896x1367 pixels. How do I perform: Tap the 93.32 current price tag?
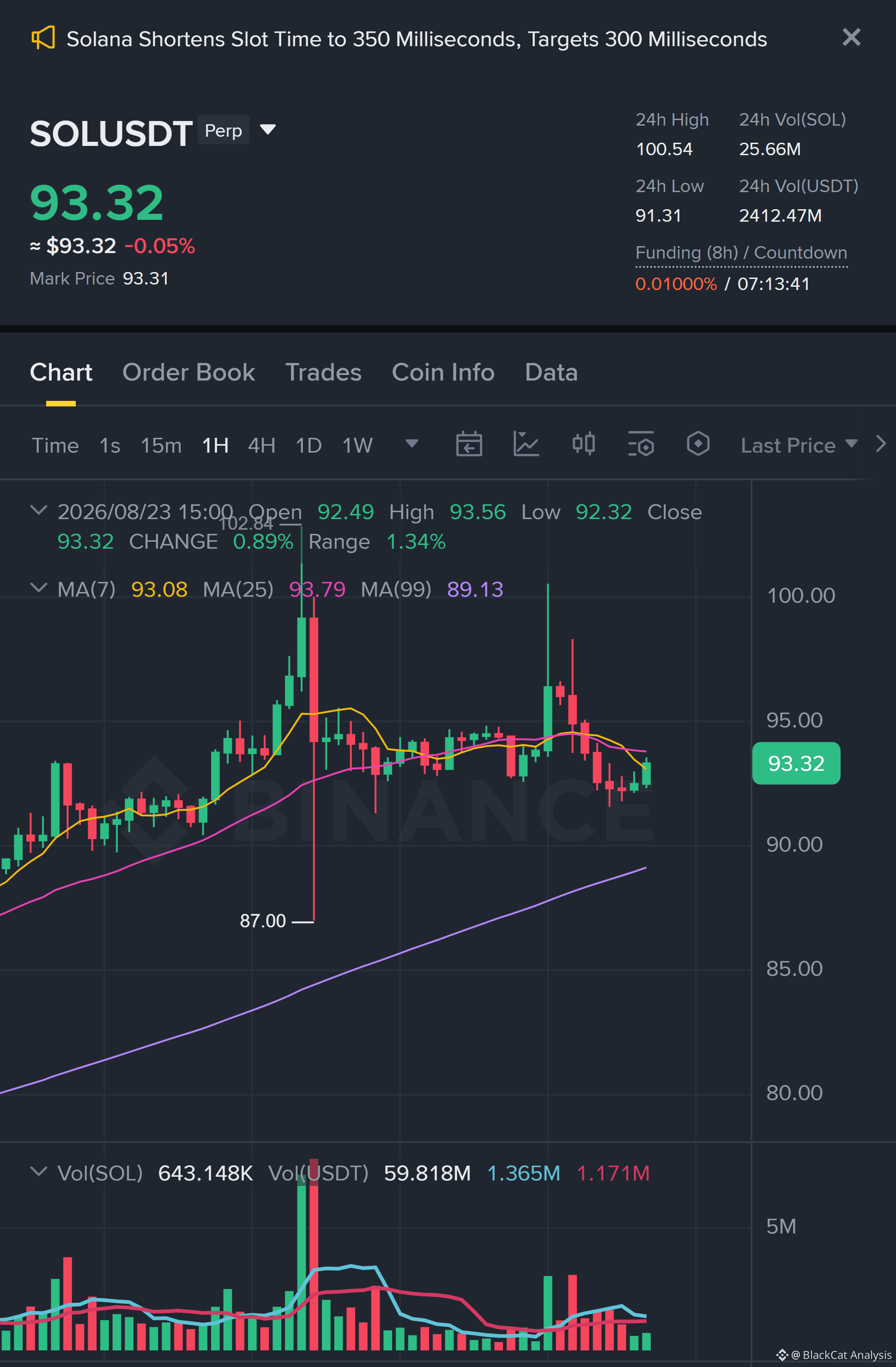click(796, 763)
